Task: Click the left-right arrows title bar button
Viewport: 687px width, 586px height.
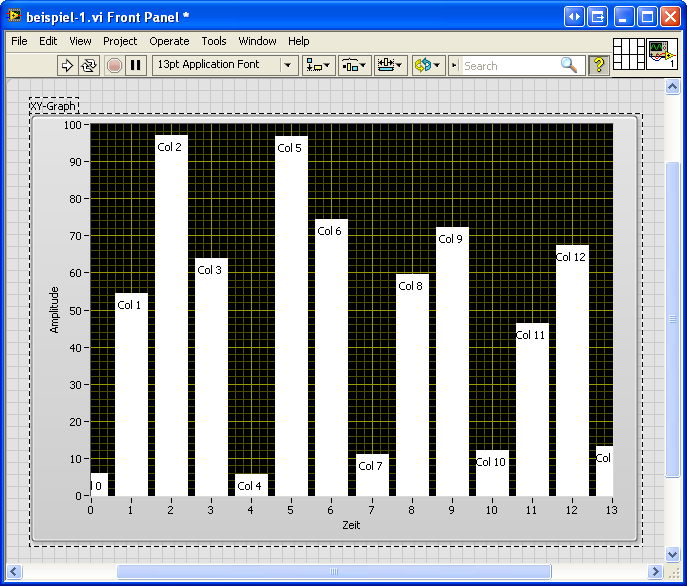Action: click(x=574, y=17)
